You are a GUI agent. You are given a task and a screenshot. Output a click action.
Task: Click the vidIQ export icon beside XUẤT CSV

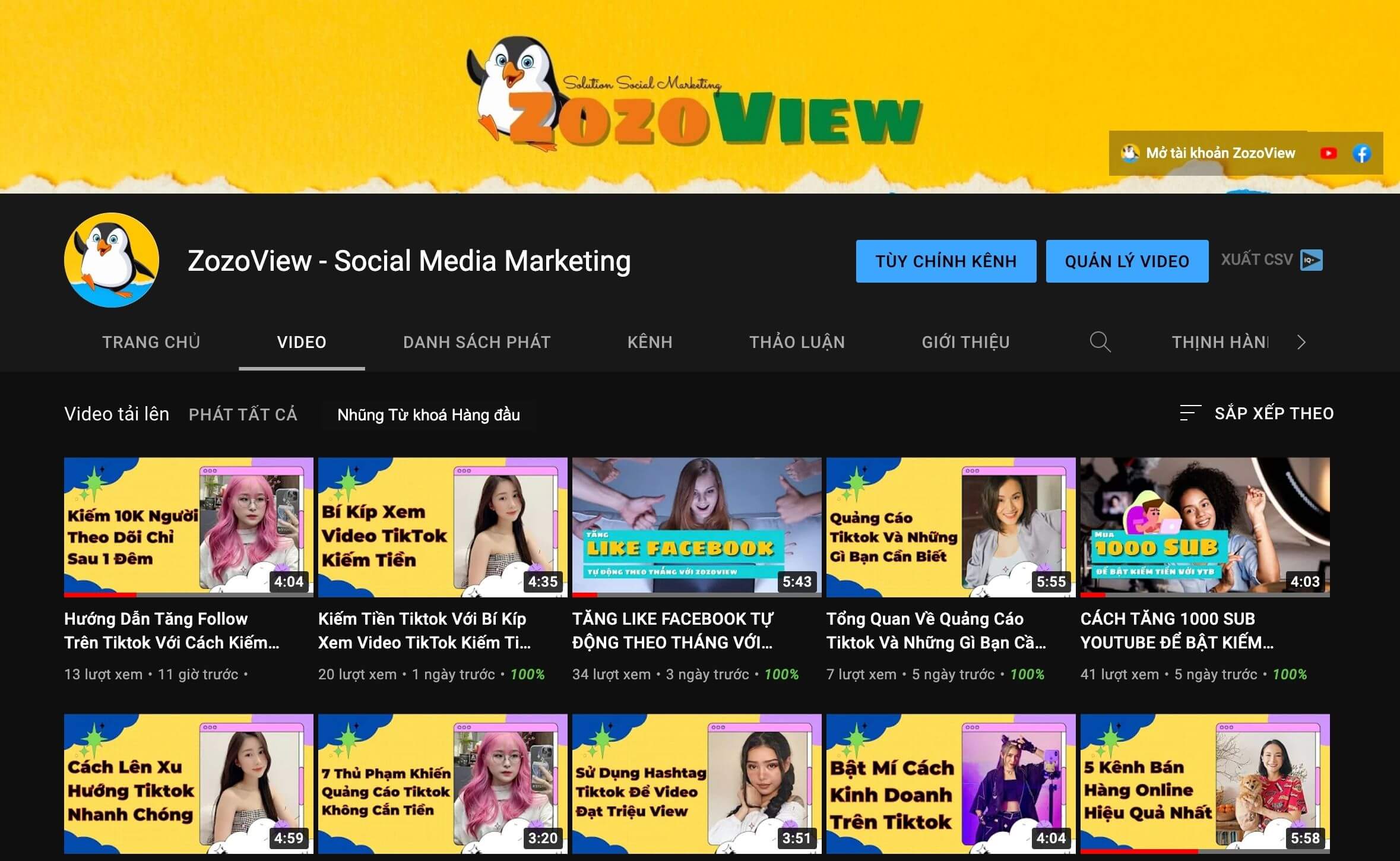click(1311, 260)
